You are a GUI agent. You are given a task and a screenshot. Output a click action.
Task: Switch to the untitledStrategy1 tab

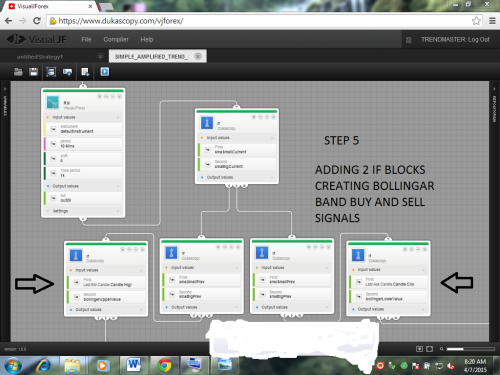point(40,57)
